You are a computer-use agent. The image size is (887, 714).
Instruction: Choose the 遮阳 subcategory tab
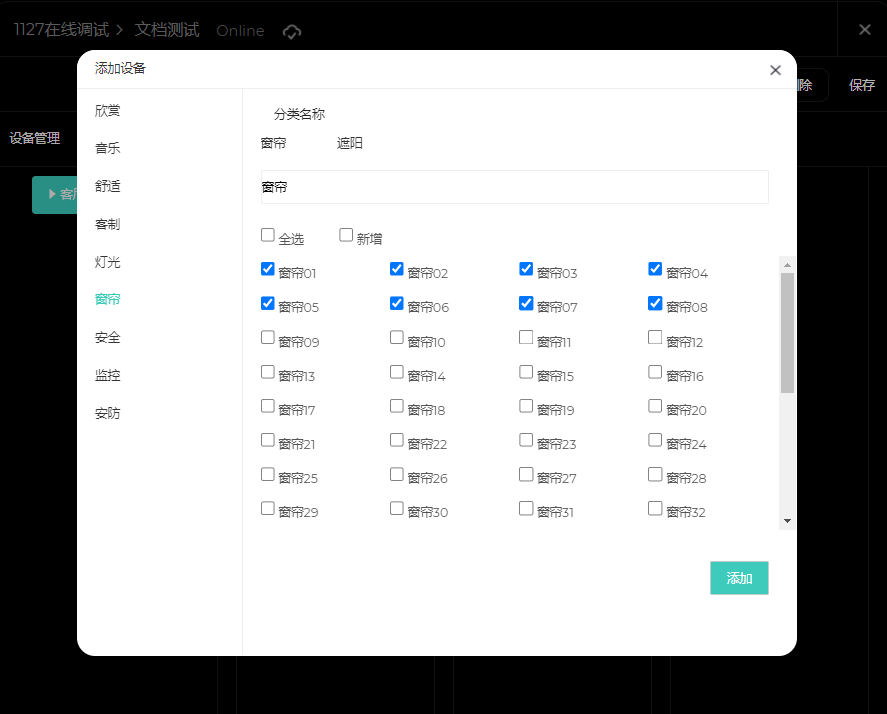pyautogui.click(x=350, y=143)
